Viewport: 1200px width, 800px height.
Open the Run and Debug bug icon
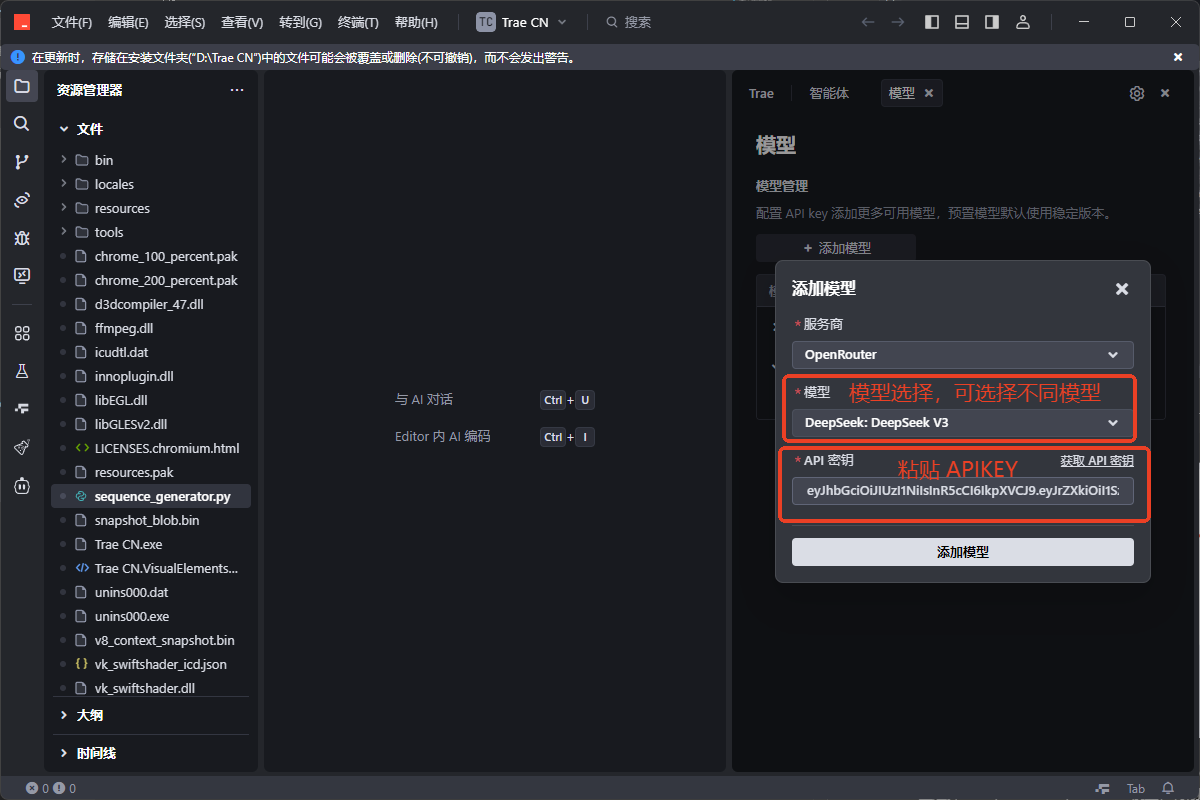click(22, 238)
